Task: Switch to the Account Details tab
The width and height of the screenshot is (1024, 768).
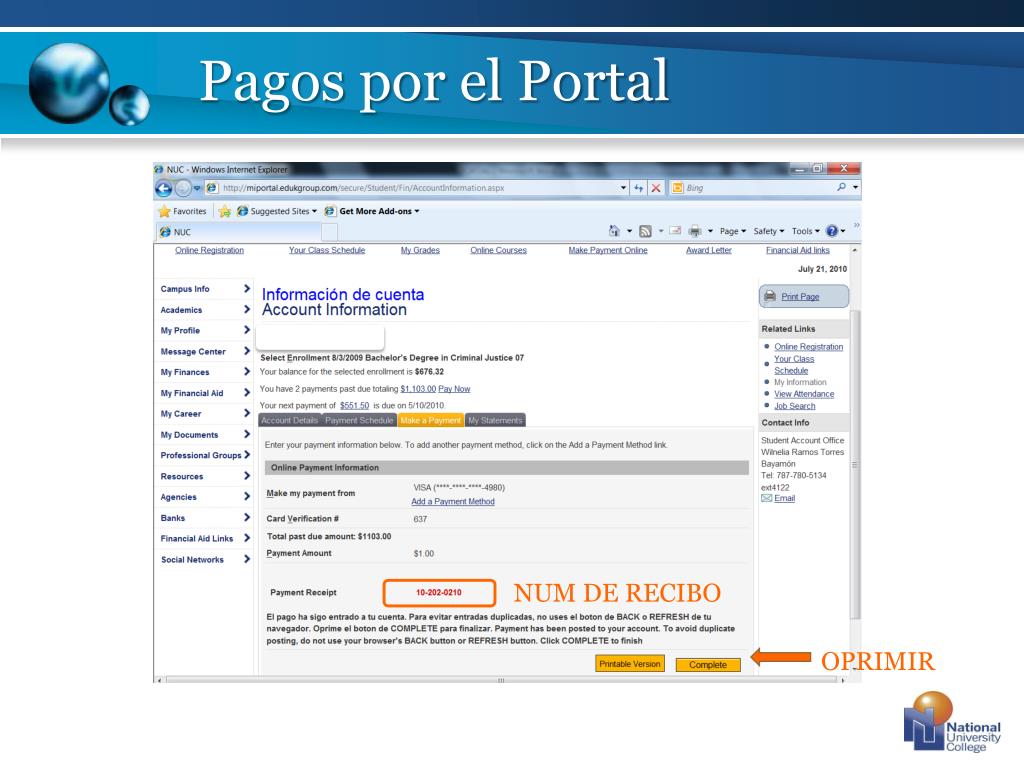Action: pyautogui.click(x=289, y=421)
